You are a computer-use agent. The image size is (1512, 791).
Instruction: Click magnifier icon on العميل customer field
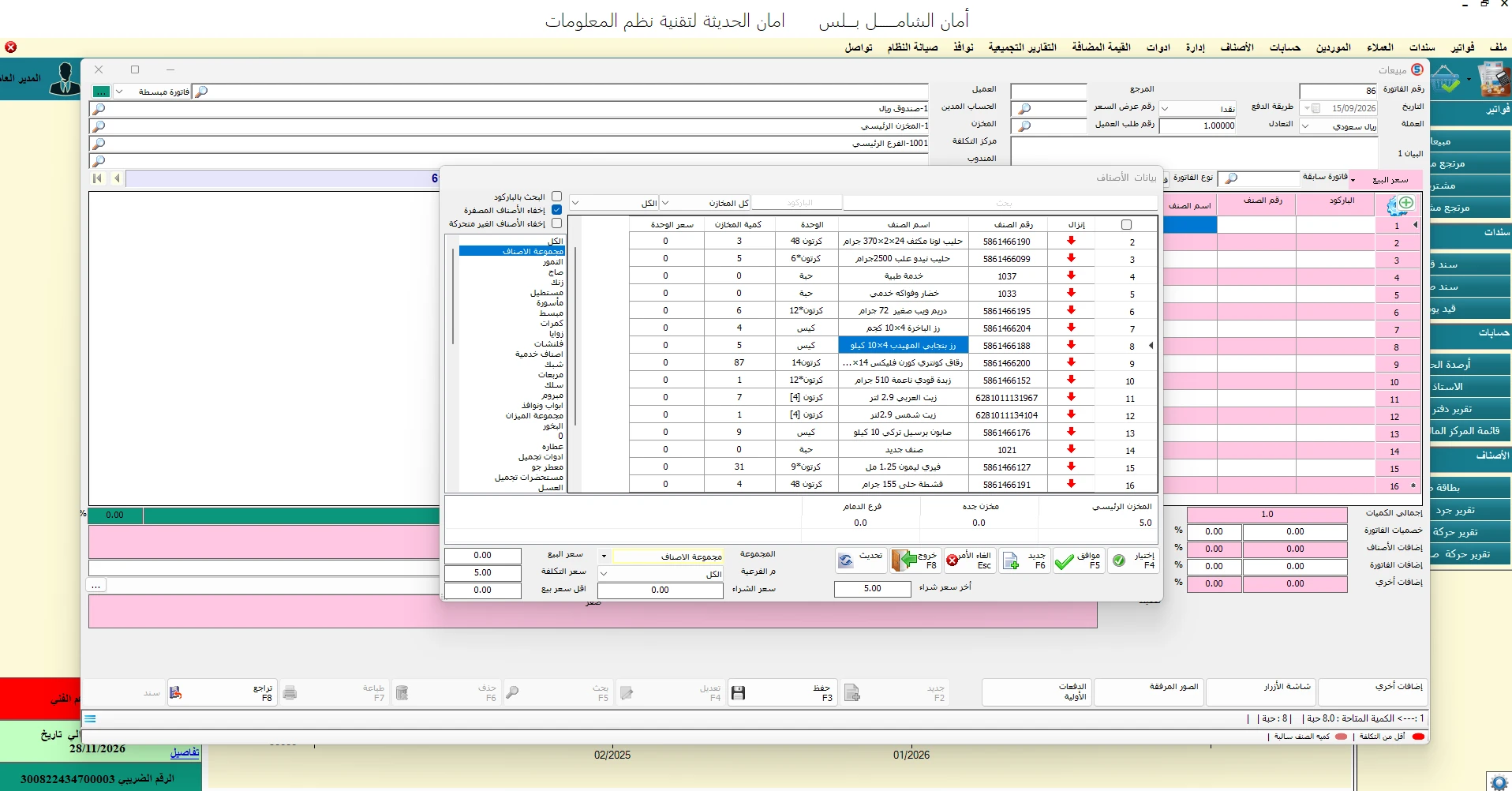coord(201,92)
